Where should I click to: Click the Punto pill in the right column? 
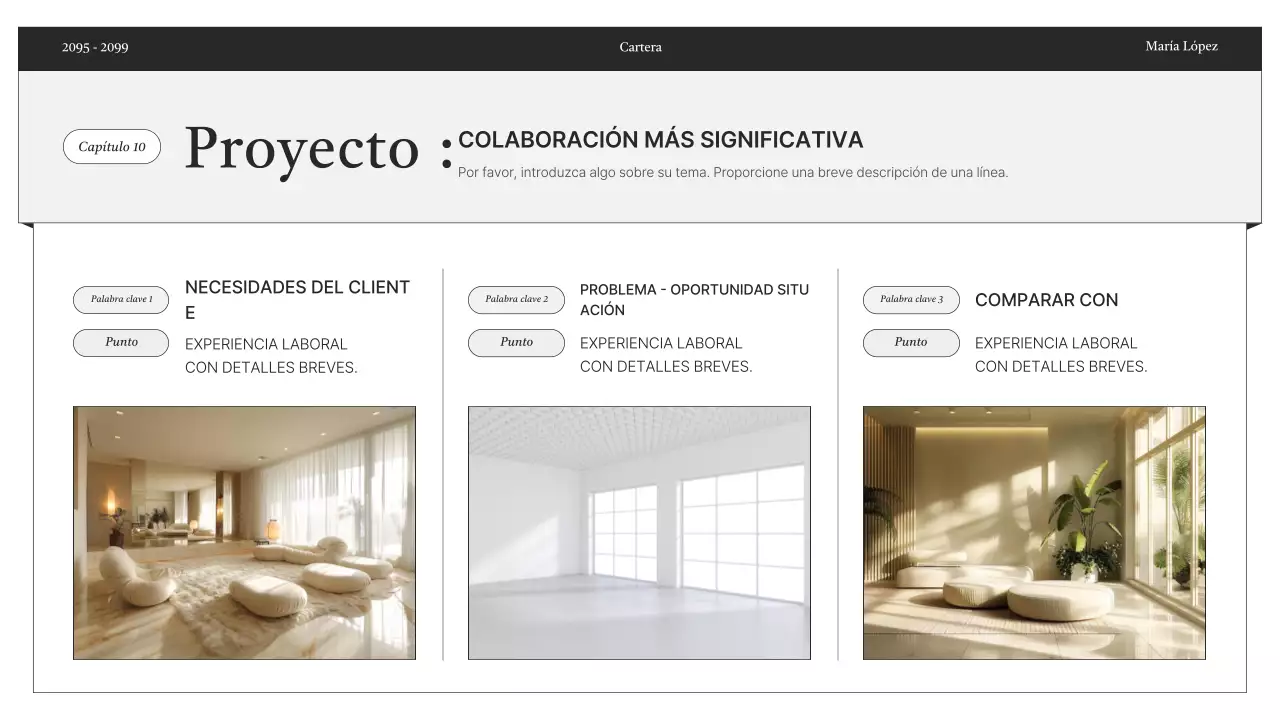tap(911, 342)
